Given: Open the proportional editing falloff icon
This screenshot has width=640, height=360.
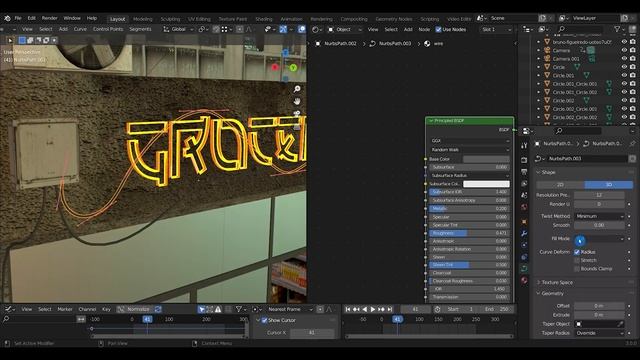Looking at the screenshot, I should [249, 29].
